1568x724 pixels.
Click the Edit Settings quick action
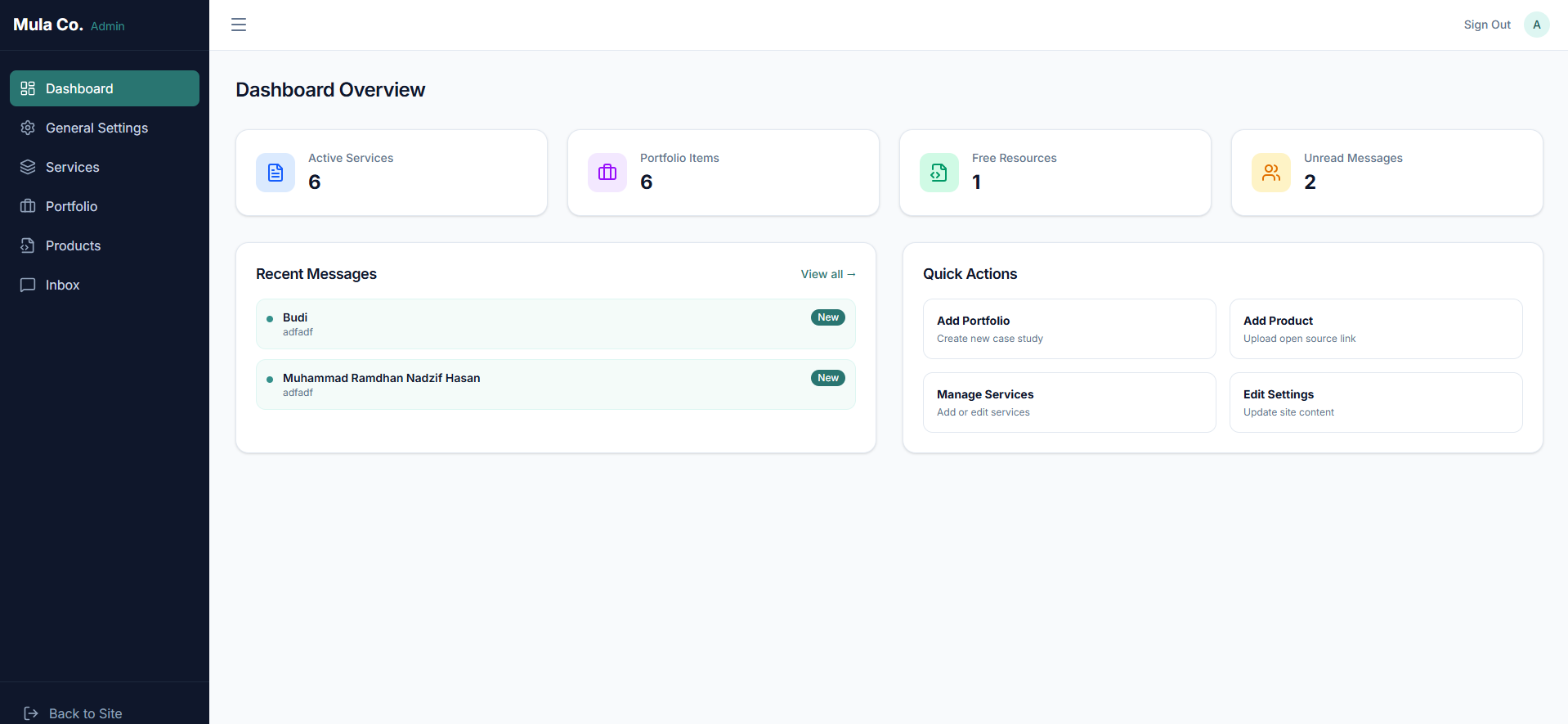(1376, 402)
